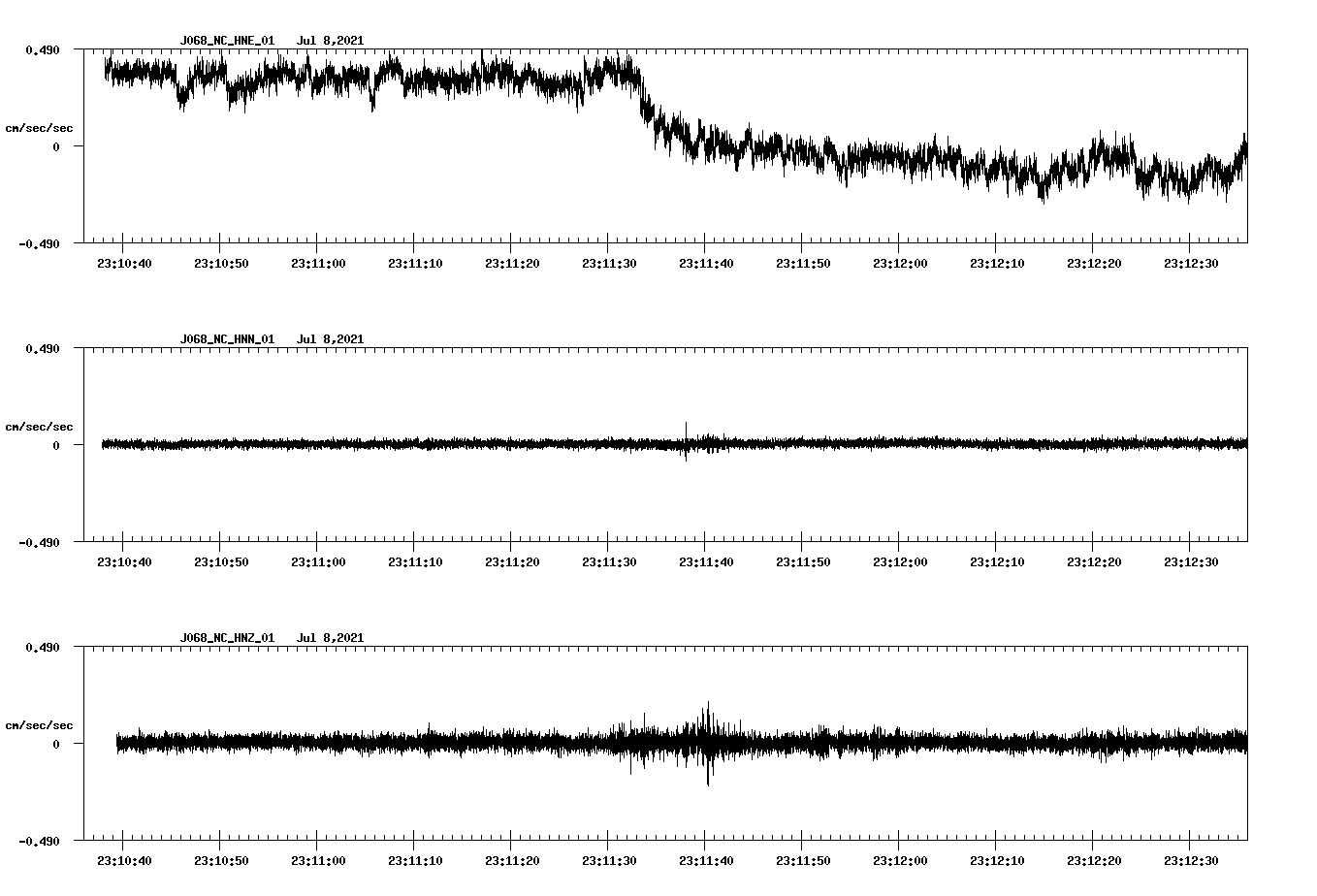The image size is (1317, 896).
Task: Click the tall spike in the HNN trace
Action: (686, 441)
